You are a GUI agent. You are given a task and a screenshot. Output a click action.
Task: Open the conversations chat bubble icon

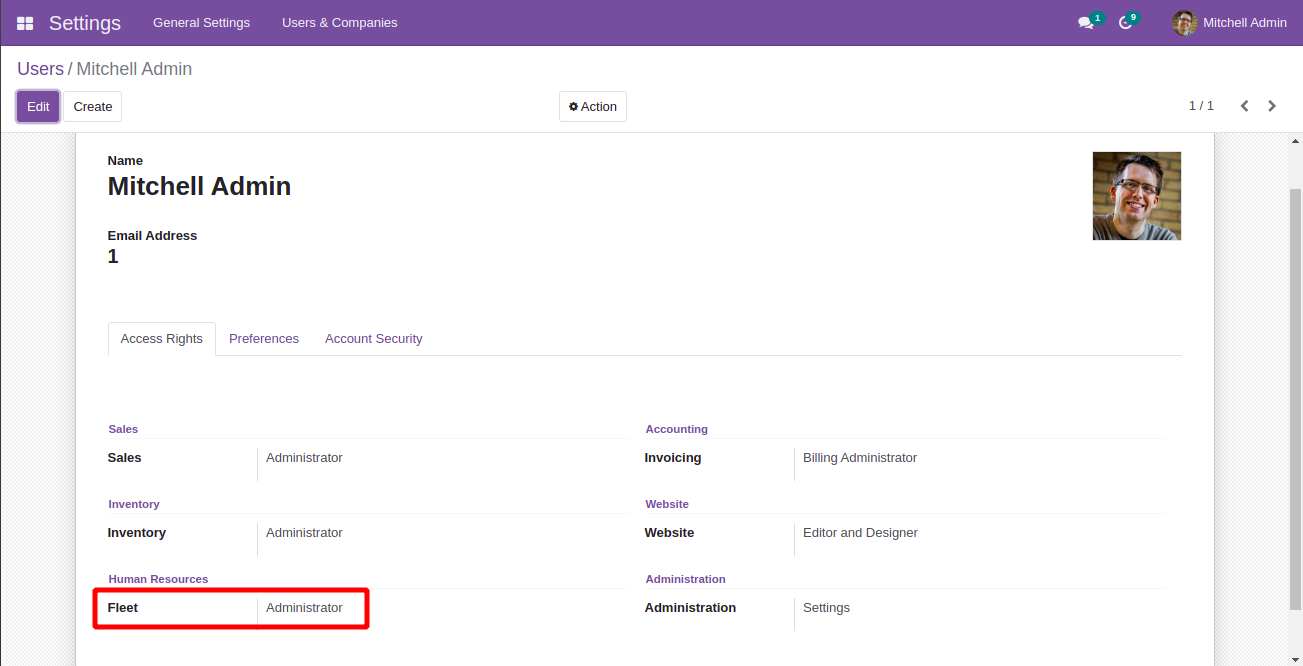tap(1086, 23)
